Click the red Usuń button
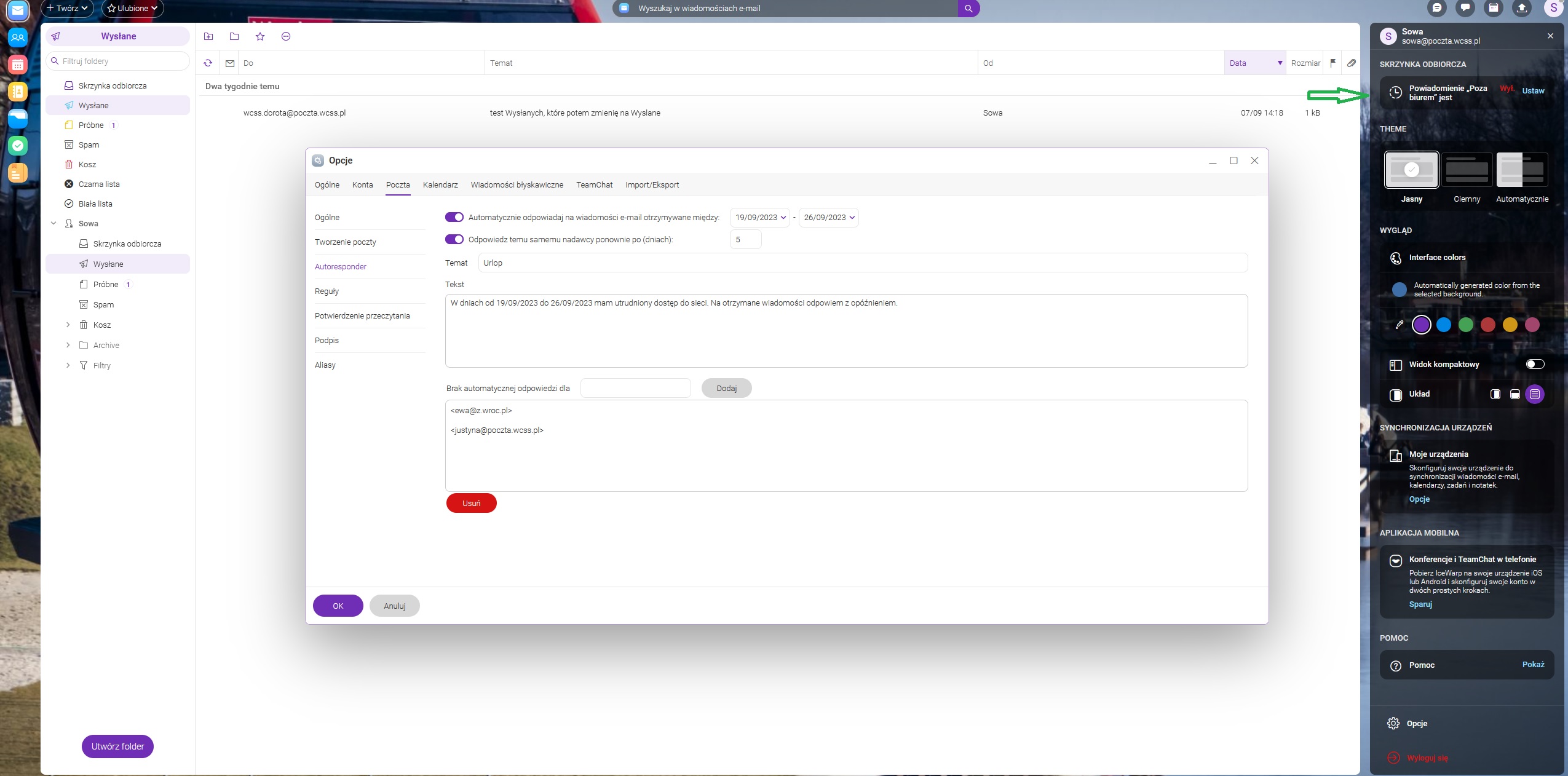1568x776 pixels. pos(471,503)
